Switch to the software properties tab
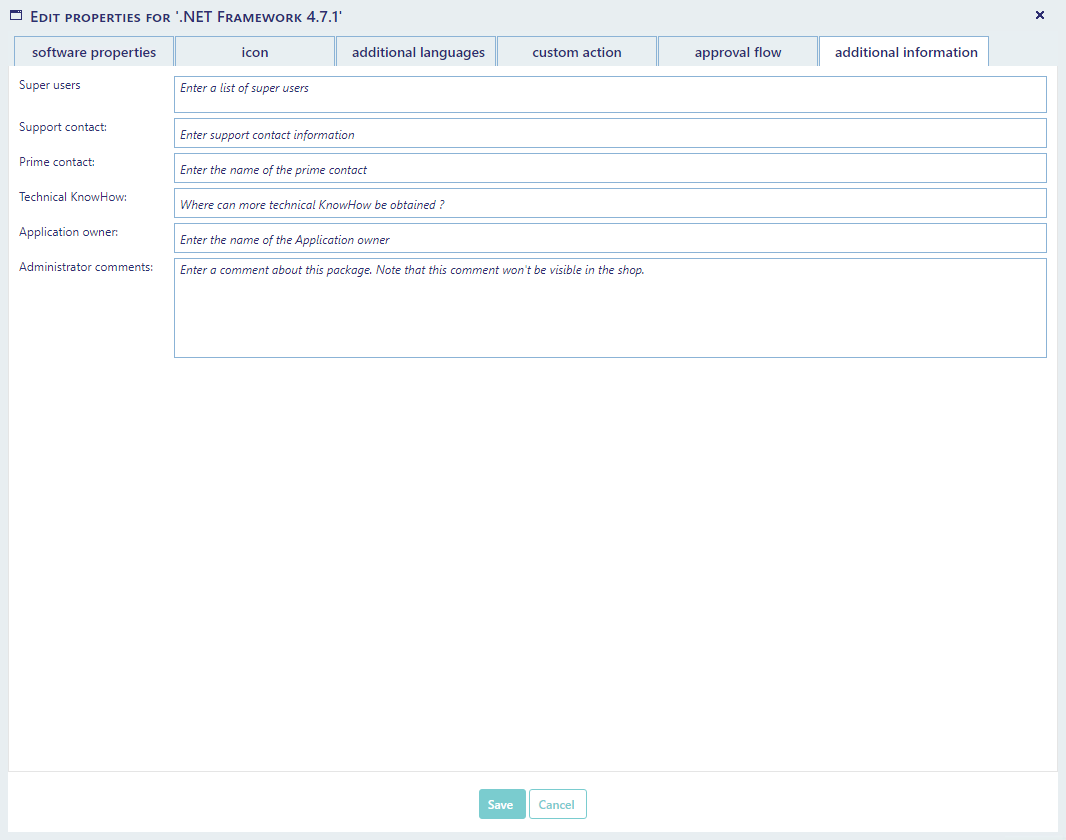The width and height of the screenshot is (1066, 840). click(x=94, y=52)
